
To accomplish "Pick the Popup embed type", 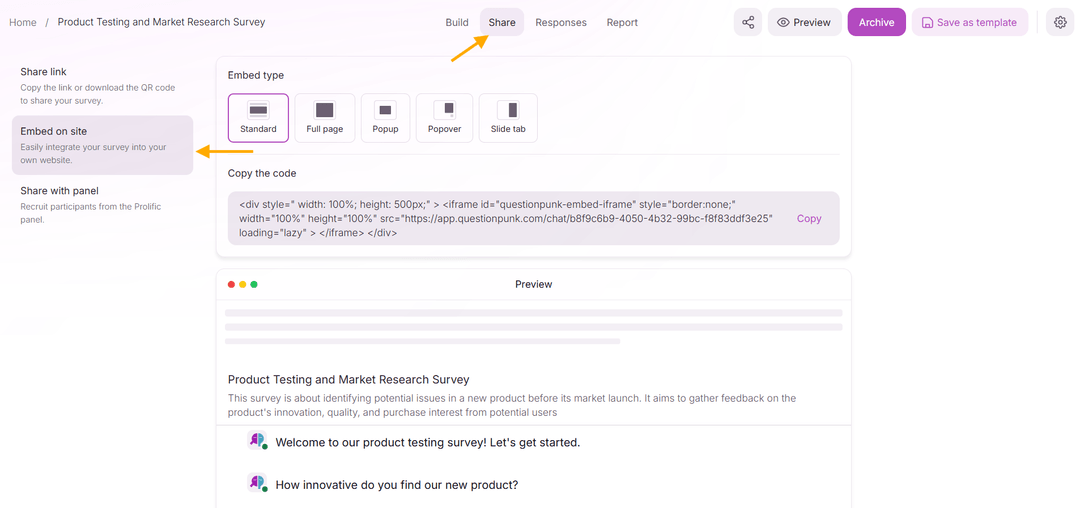I will coord(385,118).
